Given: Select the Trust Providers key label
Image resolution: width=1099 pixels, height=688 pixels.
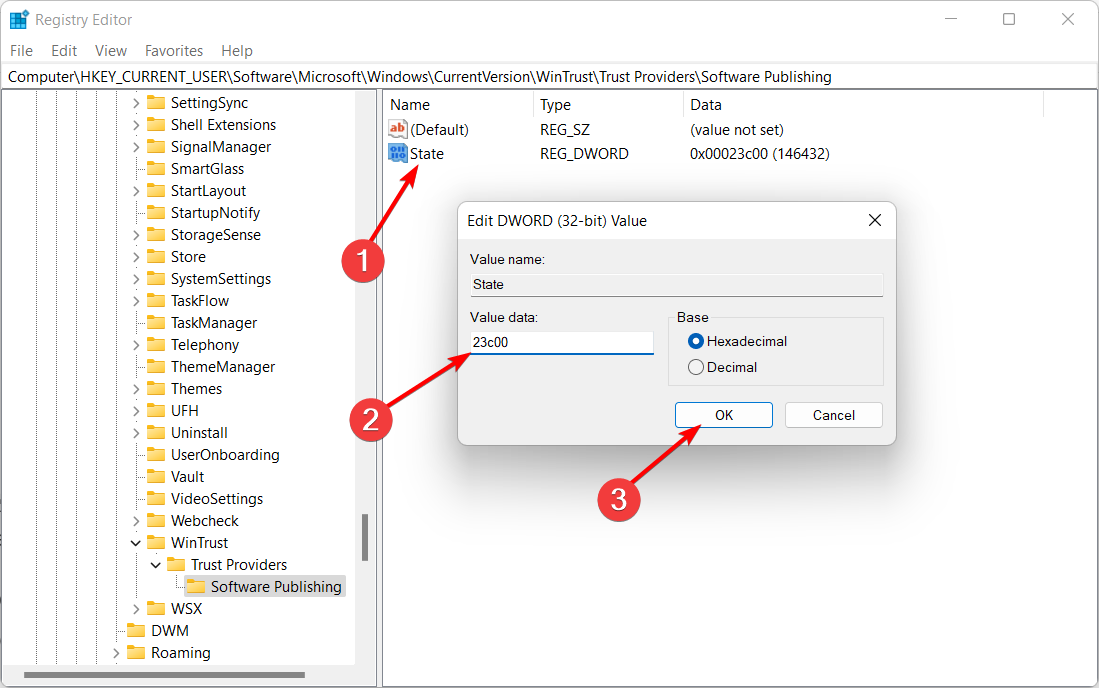Looking at the screenshot, I should tap(239, 565).
